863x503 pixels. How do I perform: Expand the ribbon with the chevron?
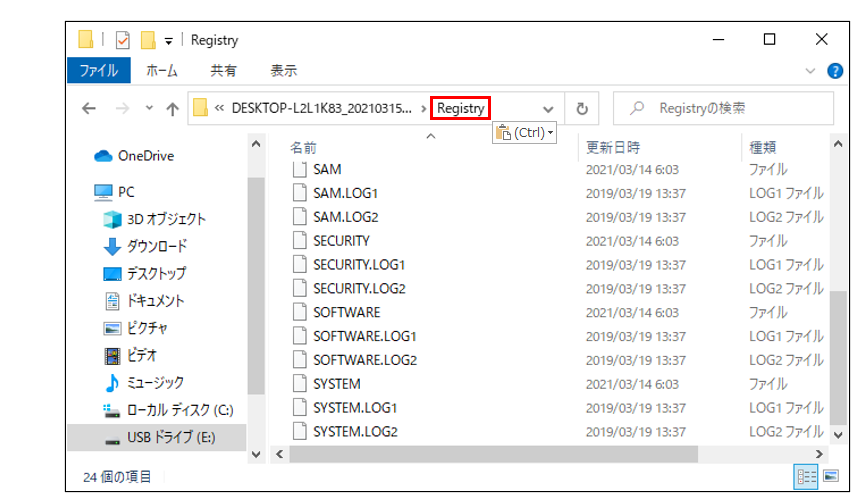tap(810, 71)
